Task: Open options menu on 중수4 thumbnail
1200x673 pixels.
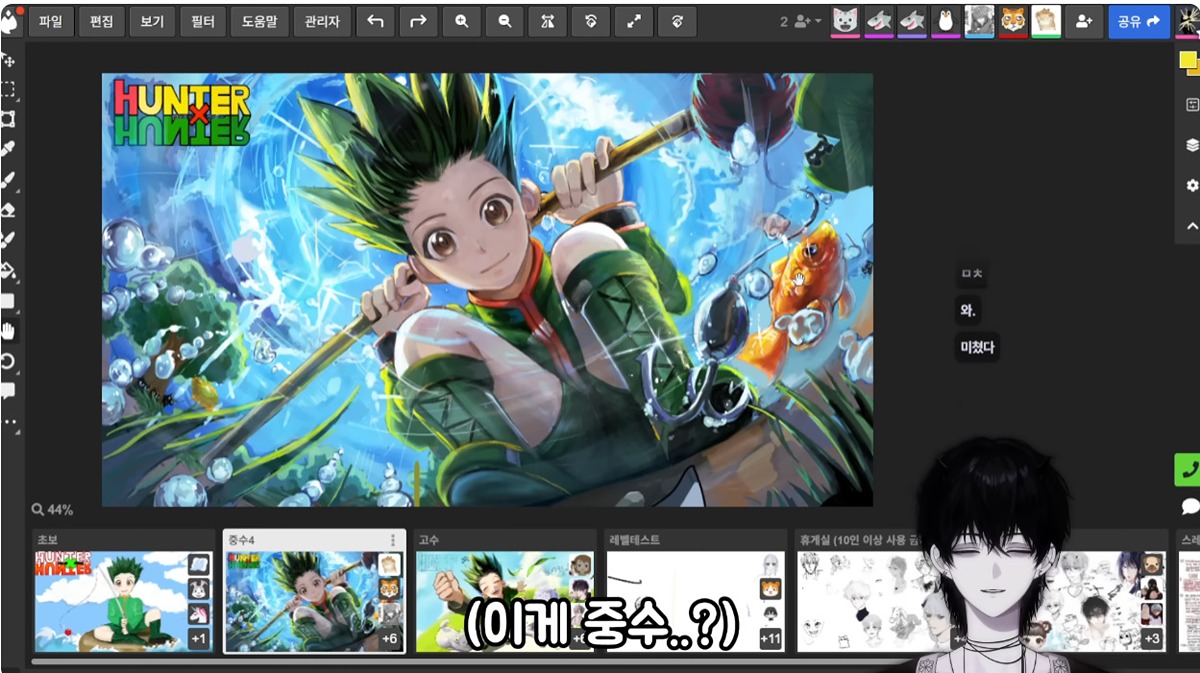Action: click(393, 540)
